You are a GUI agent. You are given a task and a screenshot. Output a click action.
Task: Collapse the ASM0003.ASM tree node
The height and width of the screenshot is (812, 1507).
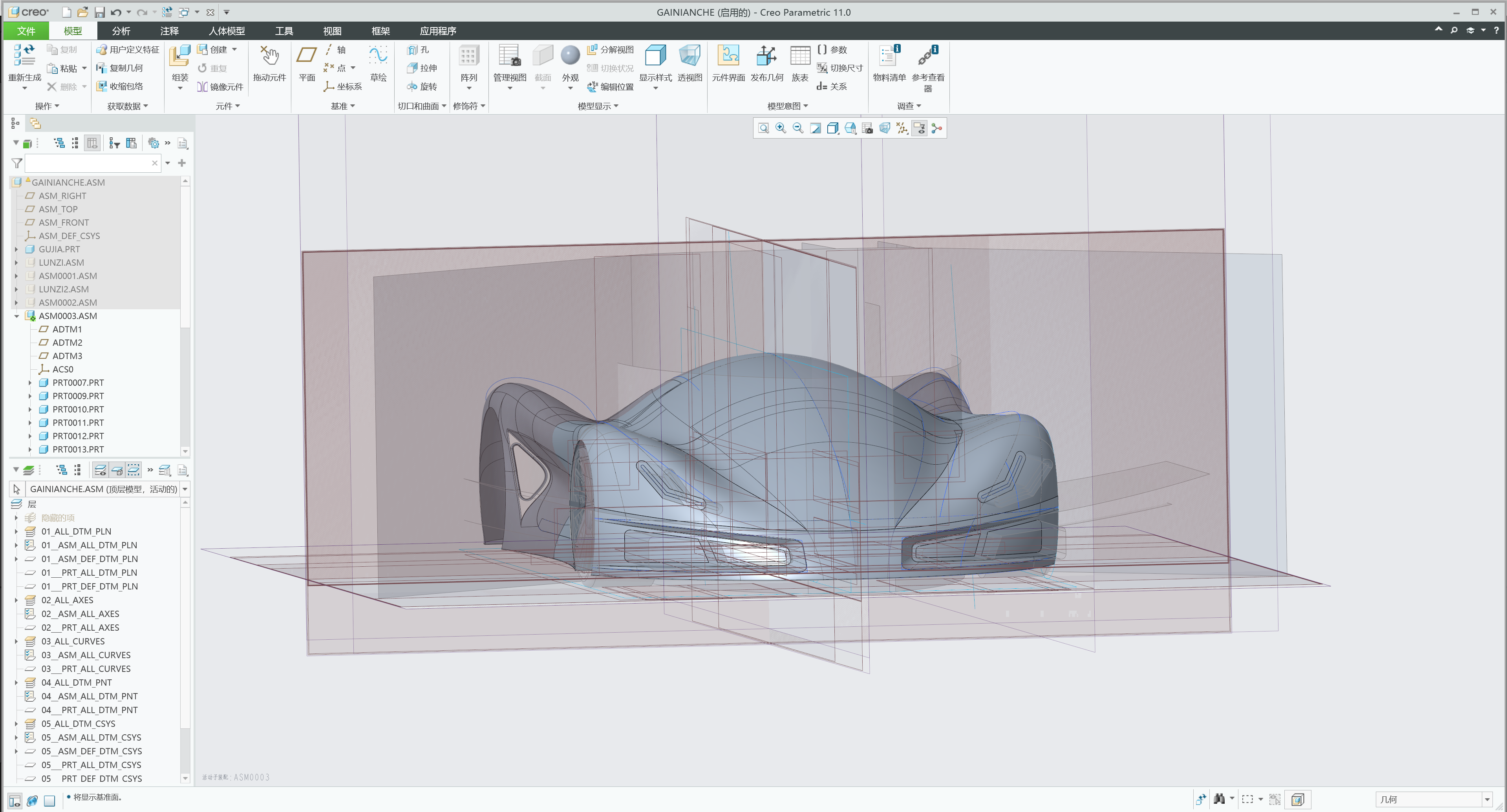click(x=16, y=316)
